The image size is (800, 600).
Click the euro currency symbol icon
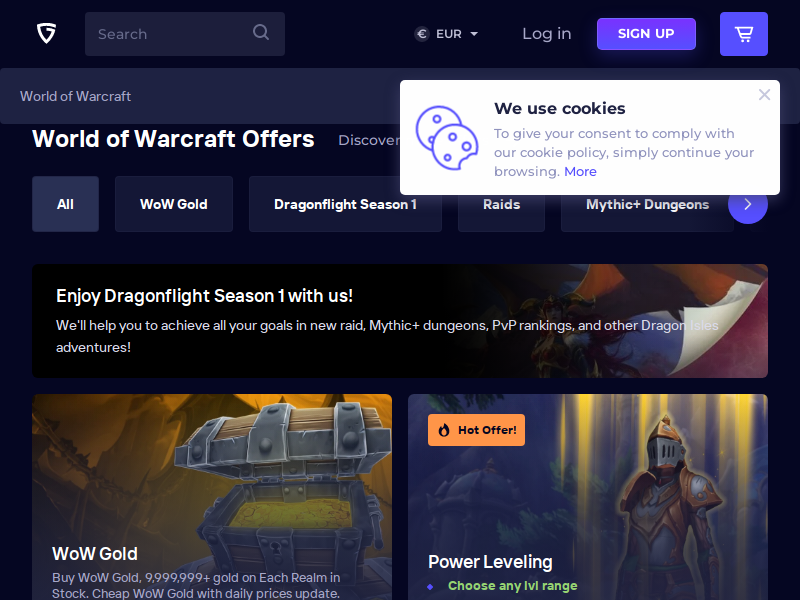tap(422, 34)
